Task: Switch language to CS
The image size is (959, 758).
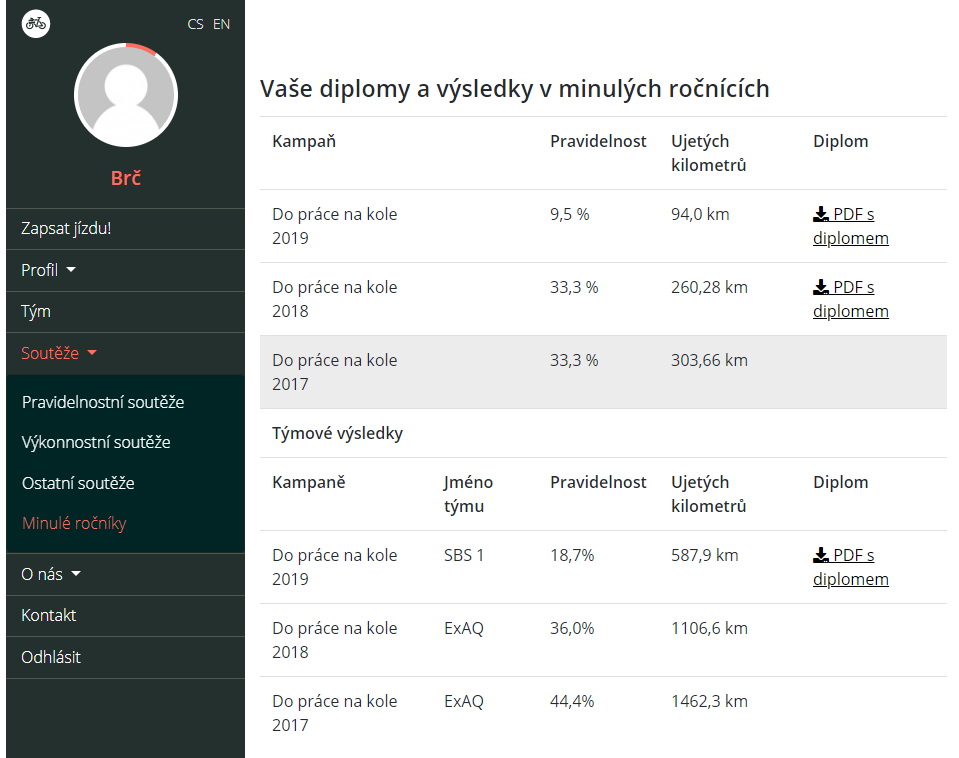Action: 195,24
